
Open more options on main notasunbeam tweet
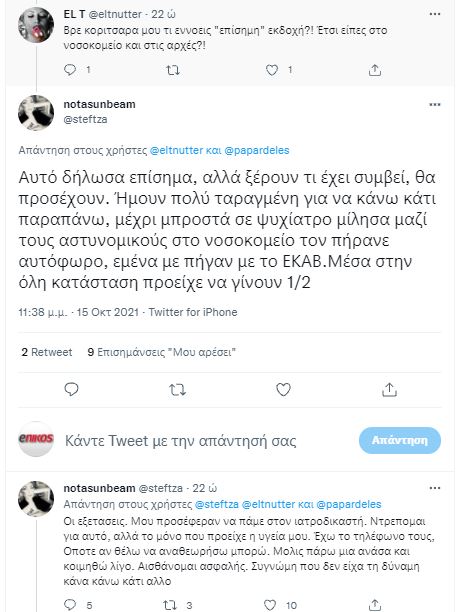[435, 105]
